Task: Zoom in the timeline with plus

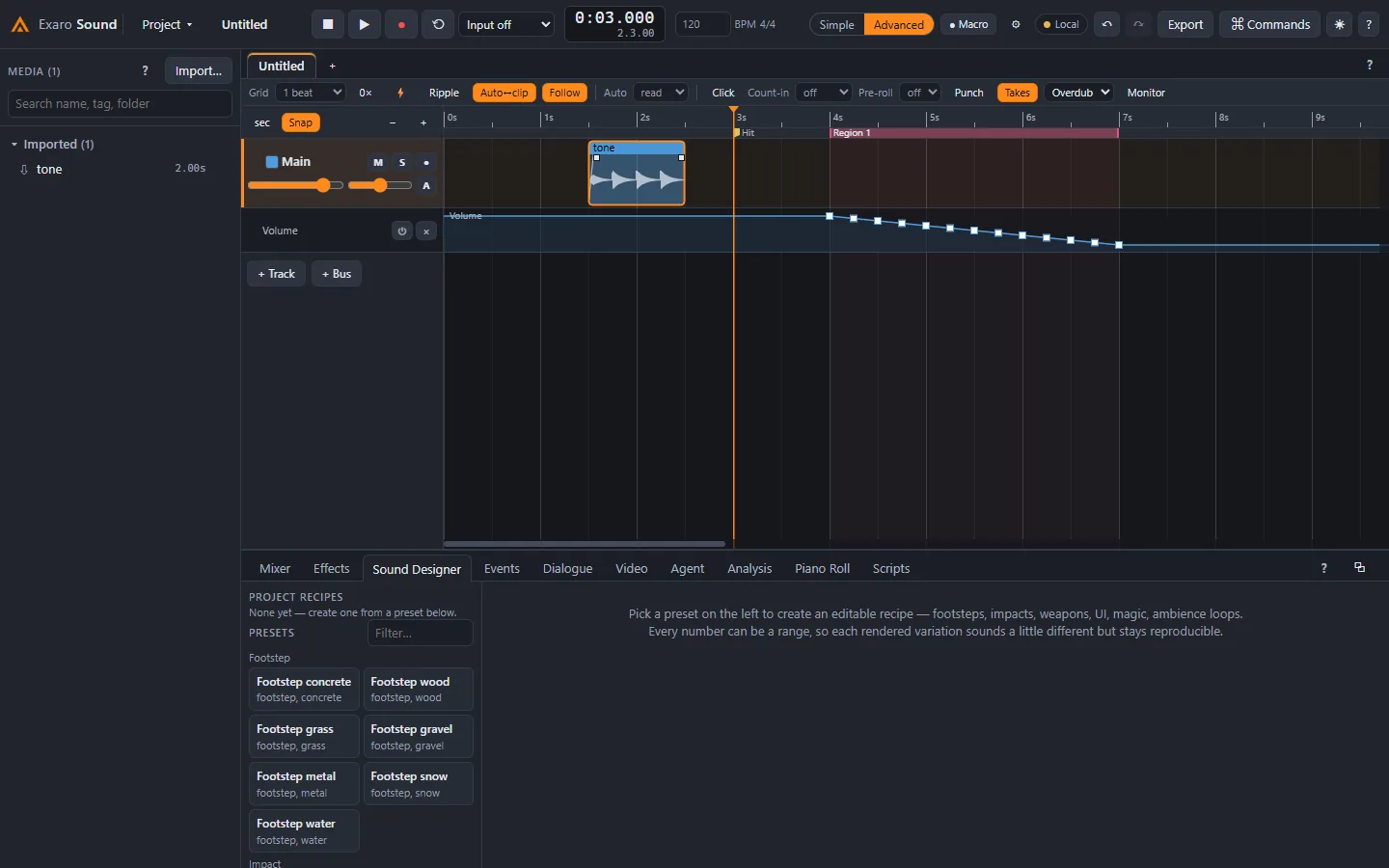Action: (423, 122)
